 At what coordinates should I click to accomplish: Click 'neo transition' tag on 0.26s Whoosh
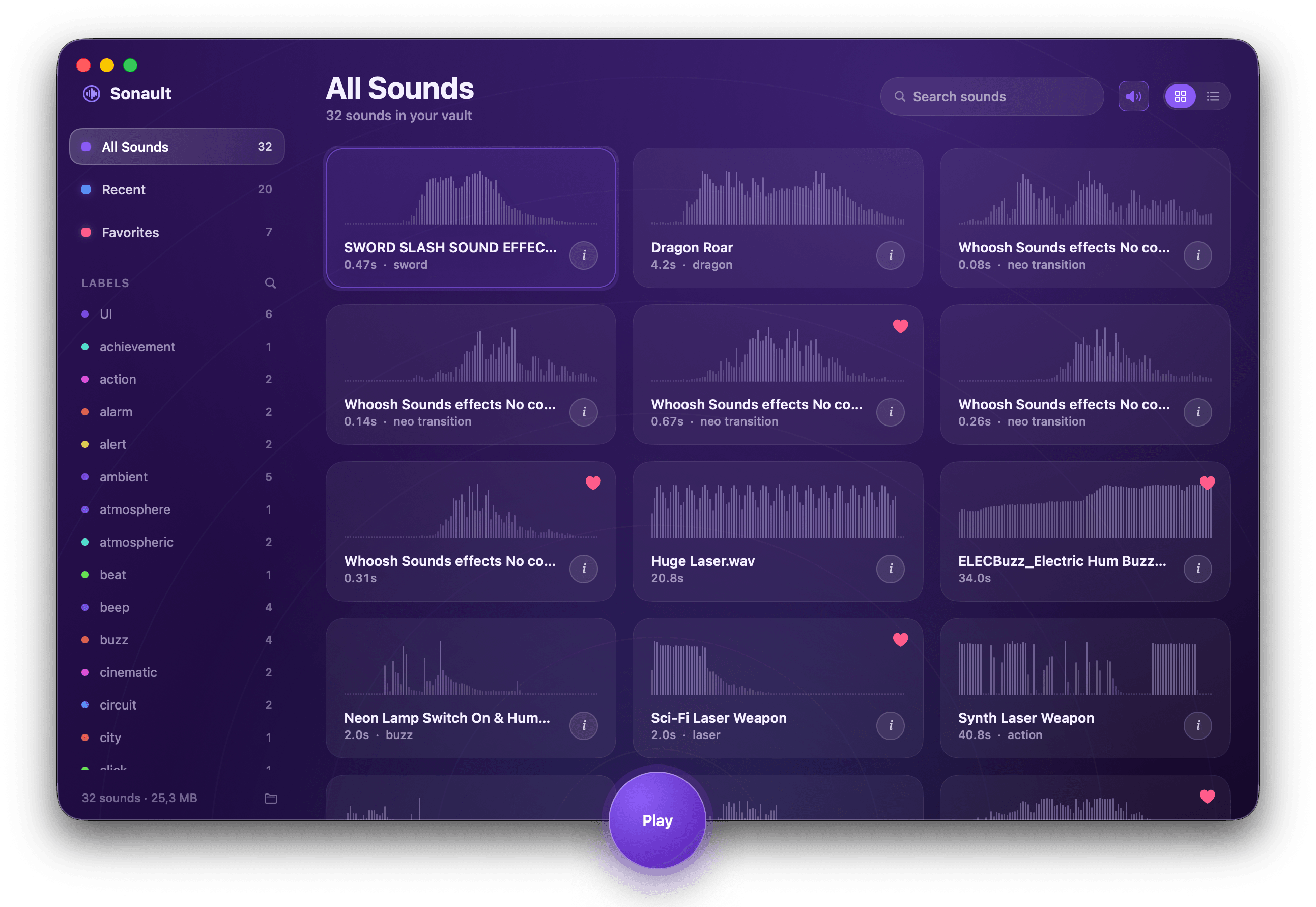[1046, 421]
